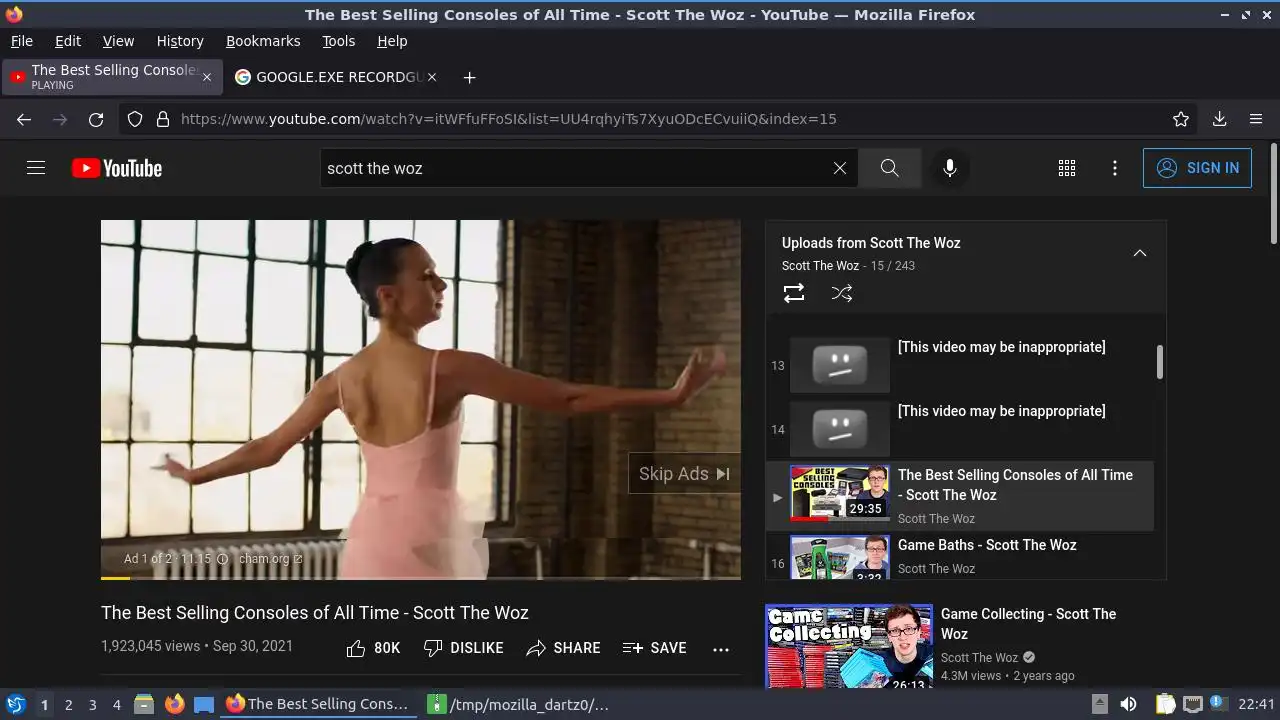
Task: Clear the search box with the X
Action: (840, 168)
